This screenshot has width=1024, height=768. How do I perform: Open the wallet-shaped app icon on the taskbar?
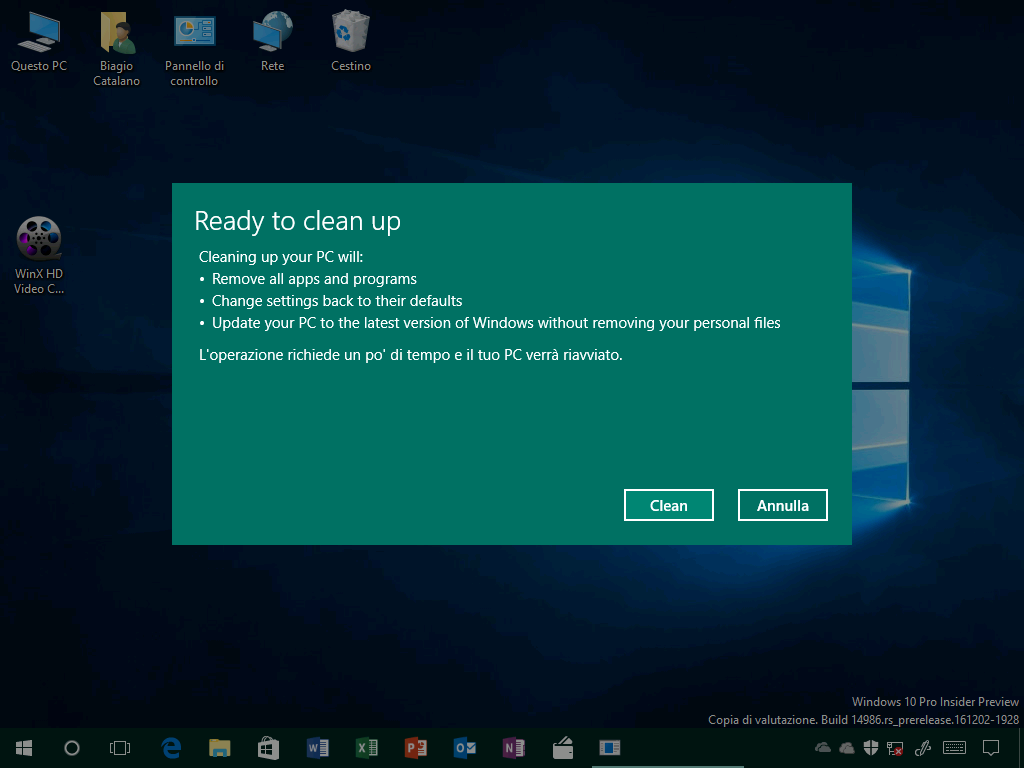click(x=562, y=748)
